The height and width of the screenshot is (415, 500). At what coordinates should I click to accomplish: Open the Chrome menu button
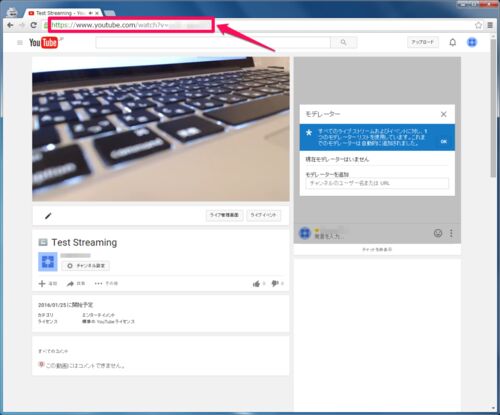pyautogui.click(x=490, y=25)
